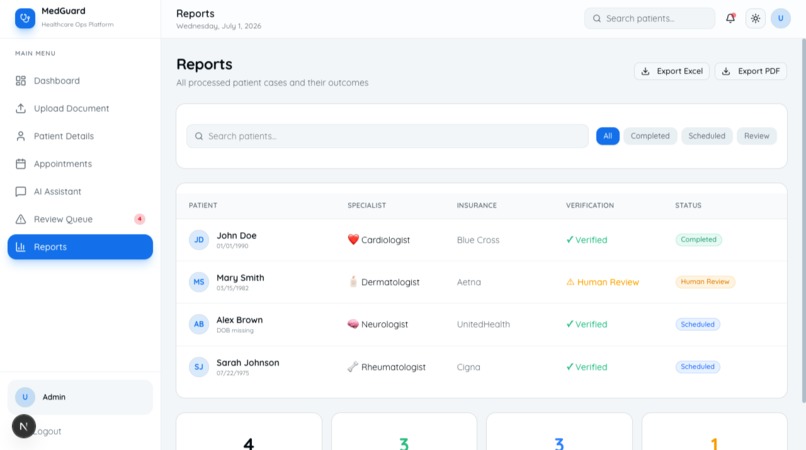Viewport: 806px width, 450px height.
Task: Select the Reports menu item
Action: tap(80, 247)
